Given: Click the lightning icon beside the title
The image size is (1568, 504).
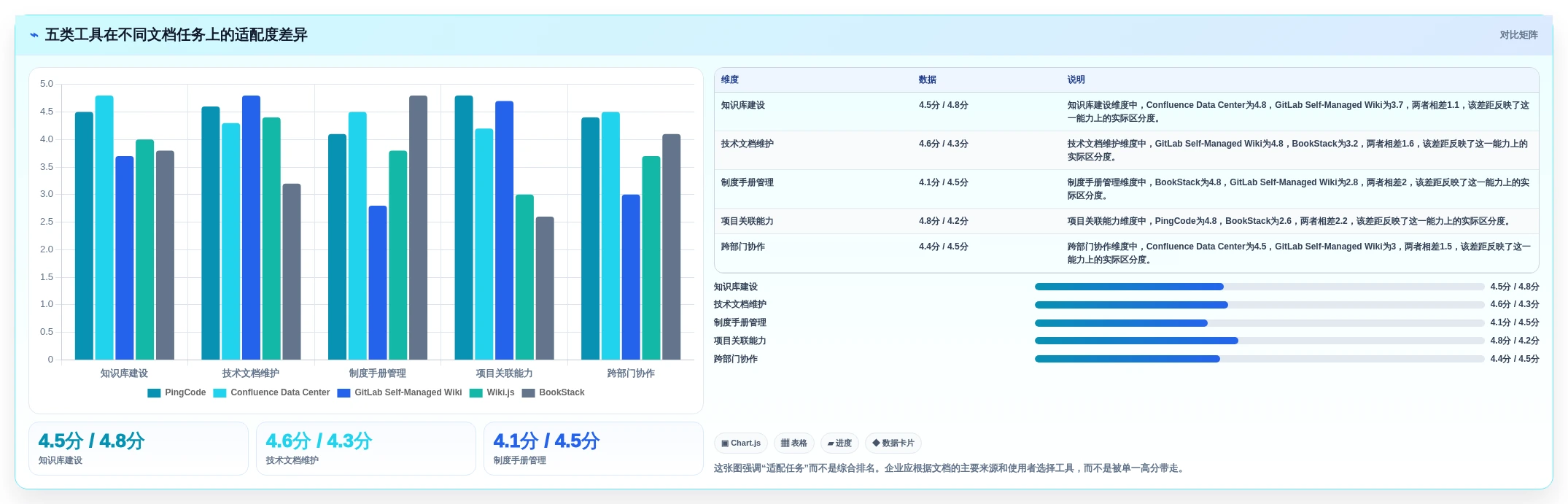Looking at the screenshot, I should pos(34,35).
